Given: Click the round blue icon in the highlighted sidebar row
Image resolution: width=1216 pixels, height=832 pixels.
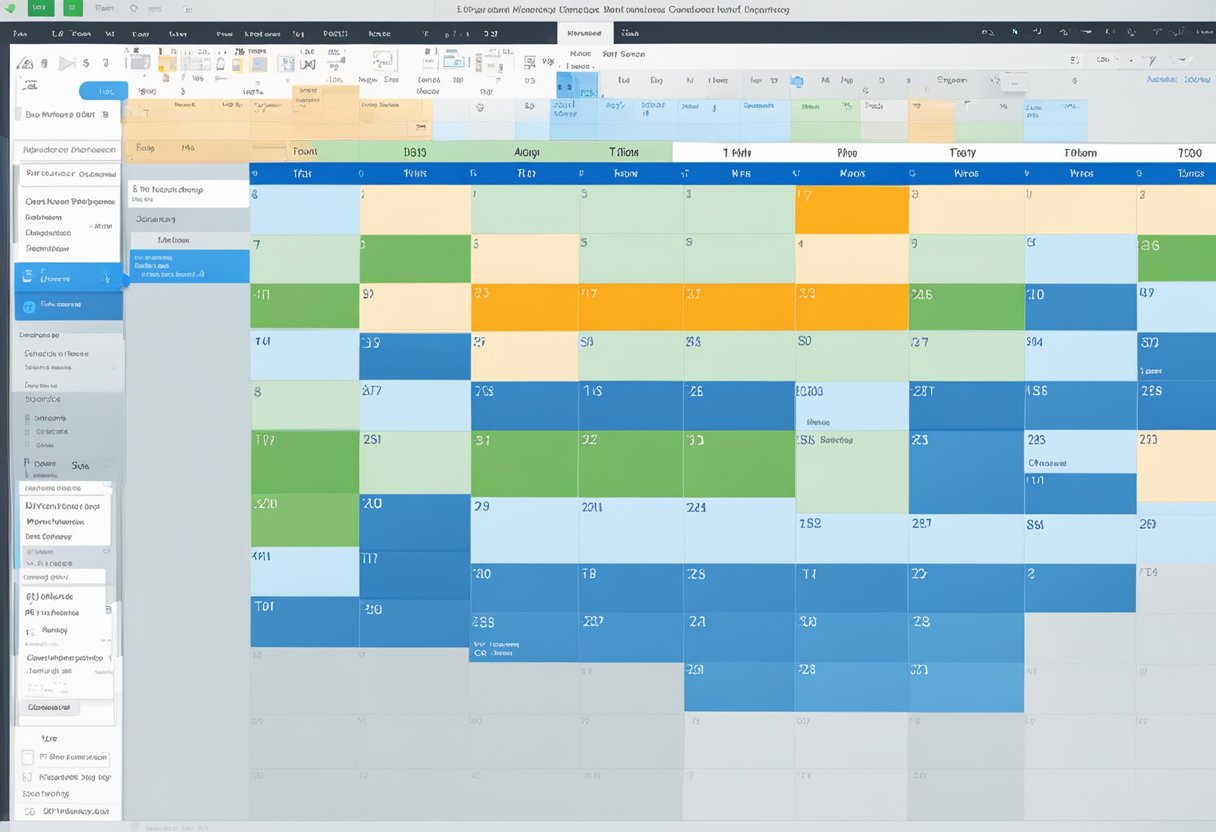Looking at the screenshot, I should coord(28,306).
